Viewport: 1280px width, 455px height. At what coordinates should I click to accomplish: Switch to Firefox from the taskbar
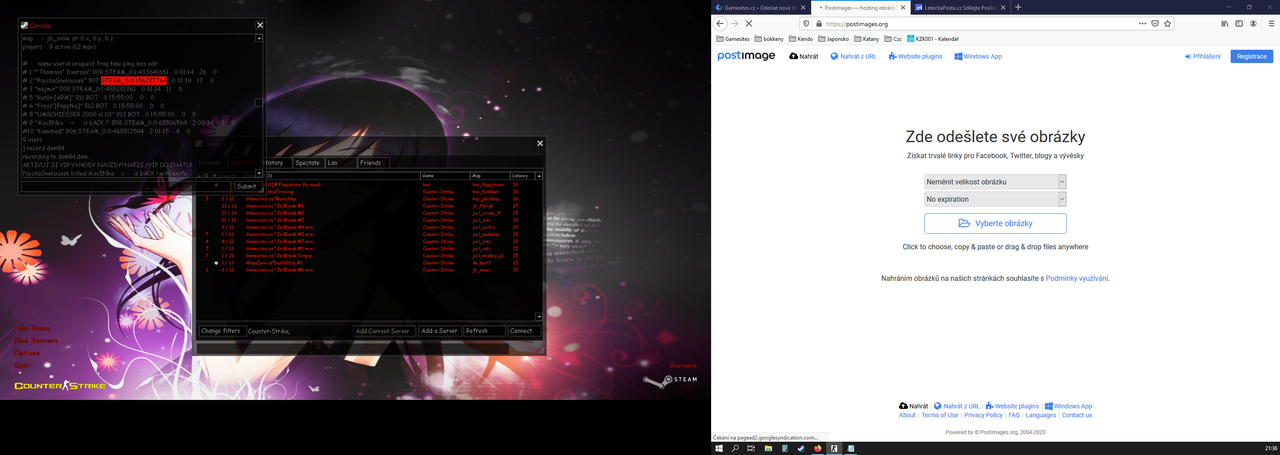click(818, 448)
